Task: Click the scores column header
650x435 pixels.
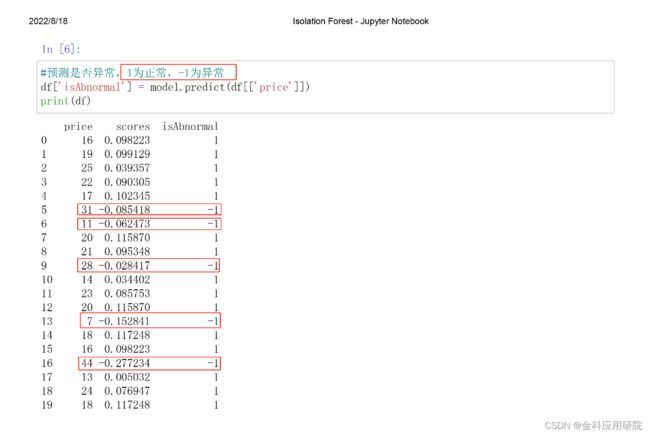Action: click(x=133, y=126)
